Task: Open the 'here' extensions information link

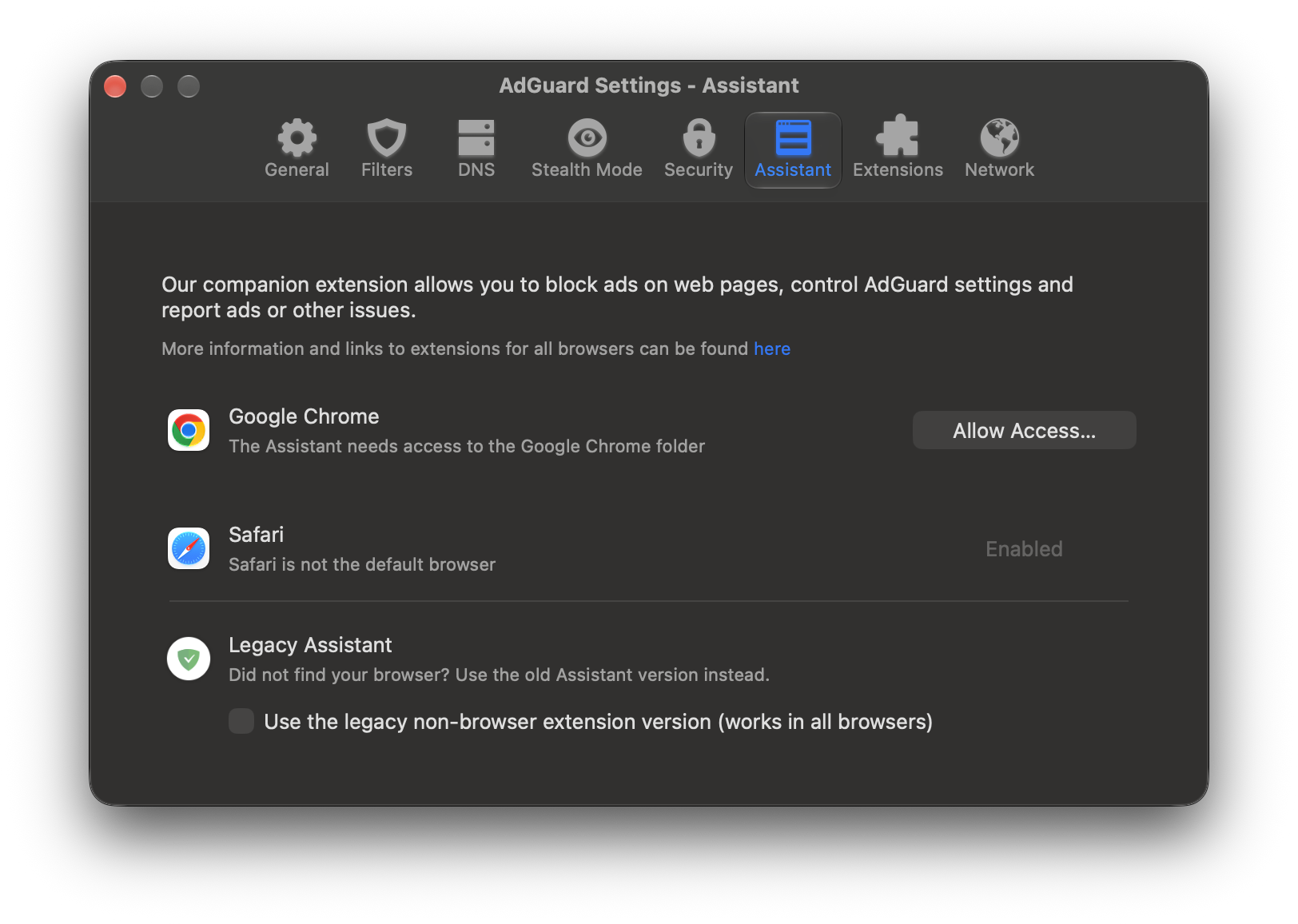Action: click(x=772, y=348)
